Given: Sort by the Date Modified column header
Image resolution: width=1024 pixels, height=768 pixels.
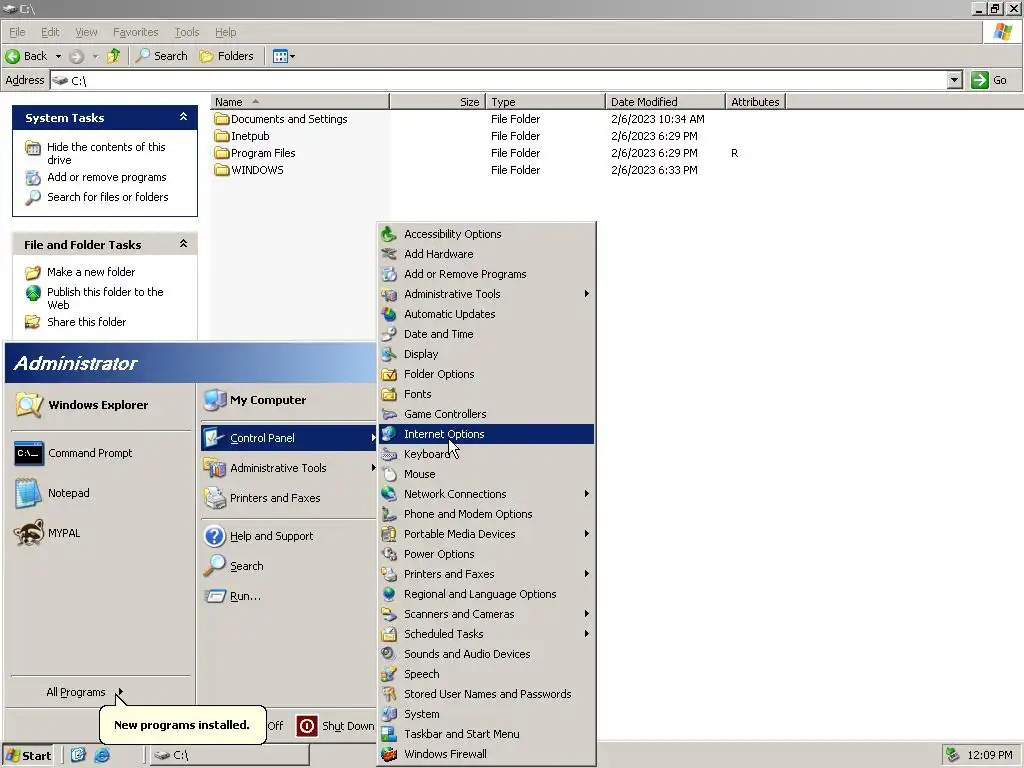Looking at the screenshot, I should 665,102.
